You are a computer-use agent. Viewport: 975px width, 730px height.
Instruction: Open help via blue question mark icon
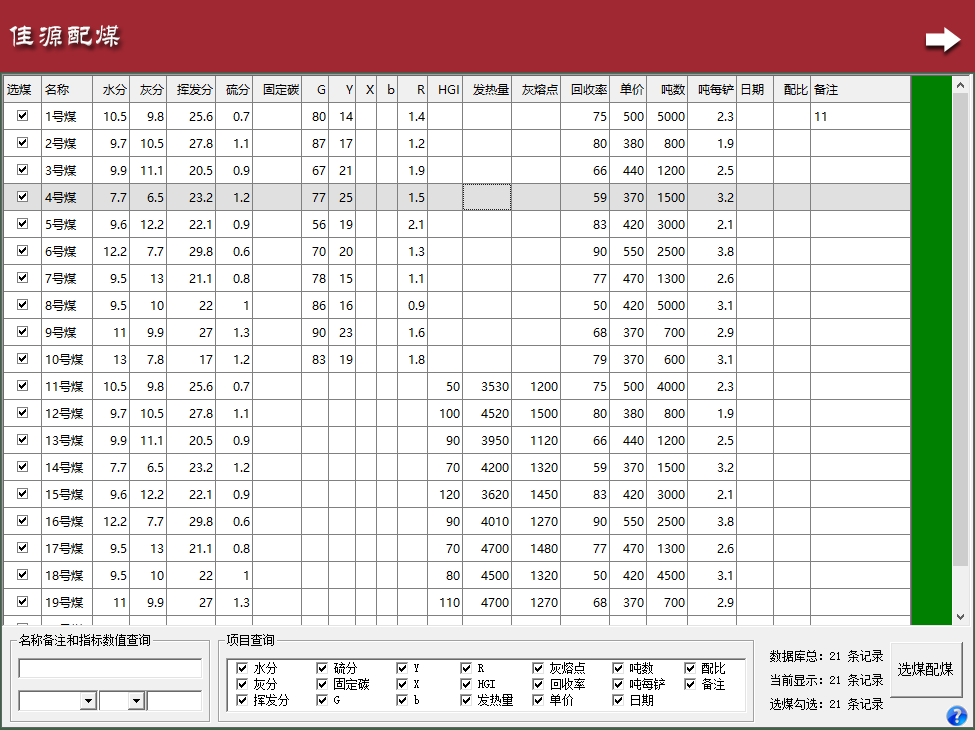click(x=956, y=716)
